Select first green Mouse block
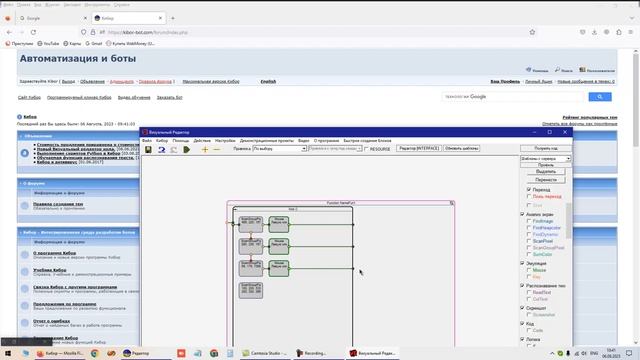This screenshot has width=640, height=360. point(279,224)
